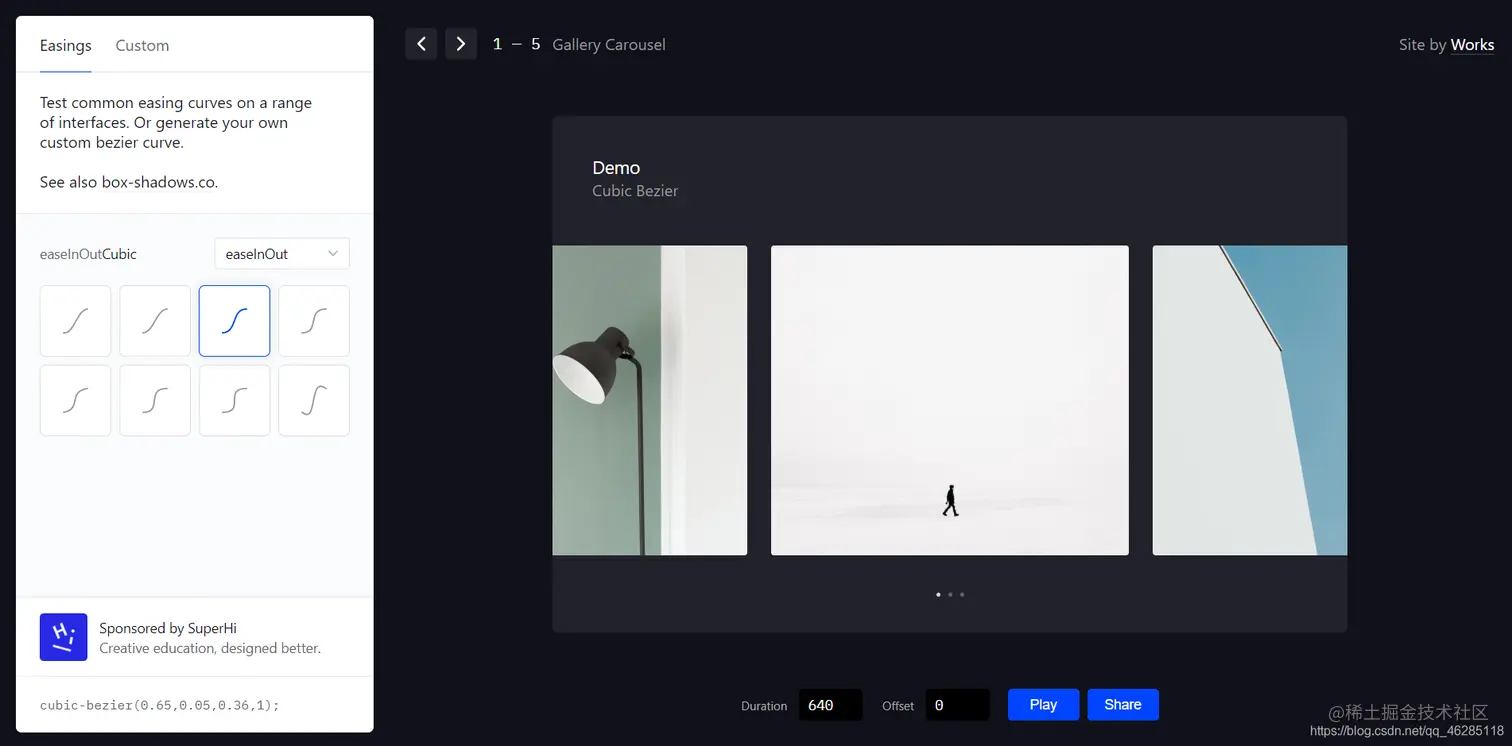The image size is (1512, 746).
Task: Select the second carousel pagination dot
Action: [950, 594]
